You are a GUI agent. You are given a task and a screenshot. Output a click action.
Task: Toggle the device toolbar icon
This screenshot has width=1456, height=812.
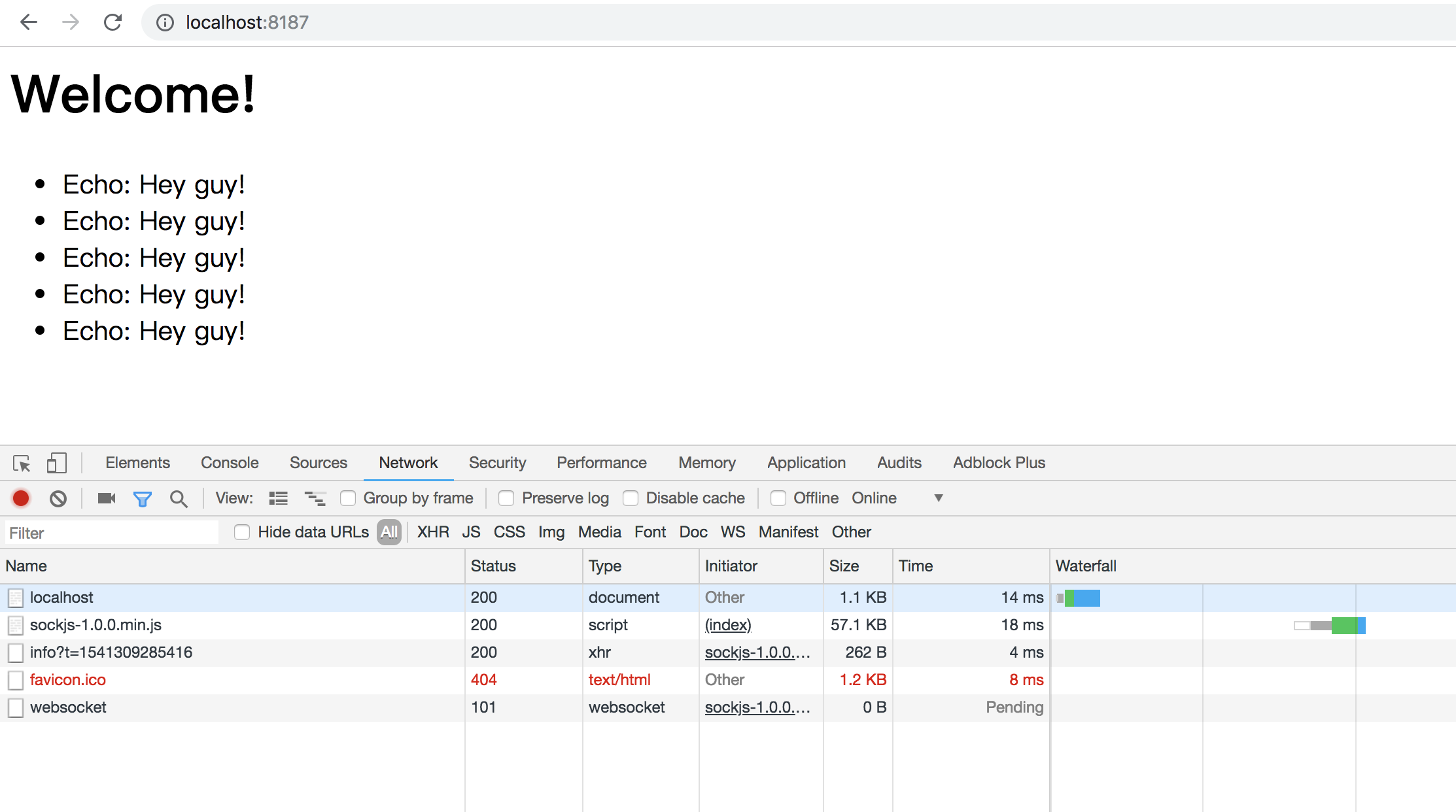coord(56,463)
